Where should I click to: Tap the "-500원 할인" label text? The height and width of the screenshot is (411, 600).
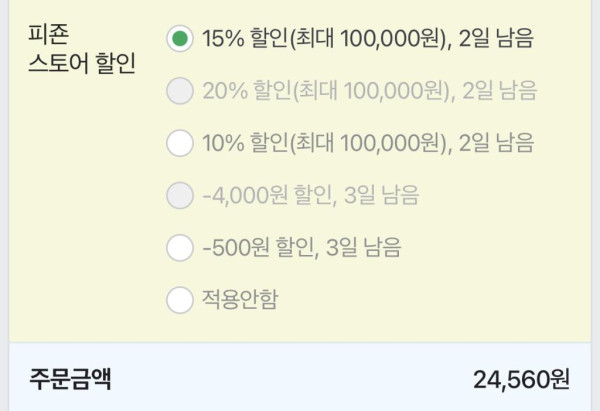[x=254, y=247]
